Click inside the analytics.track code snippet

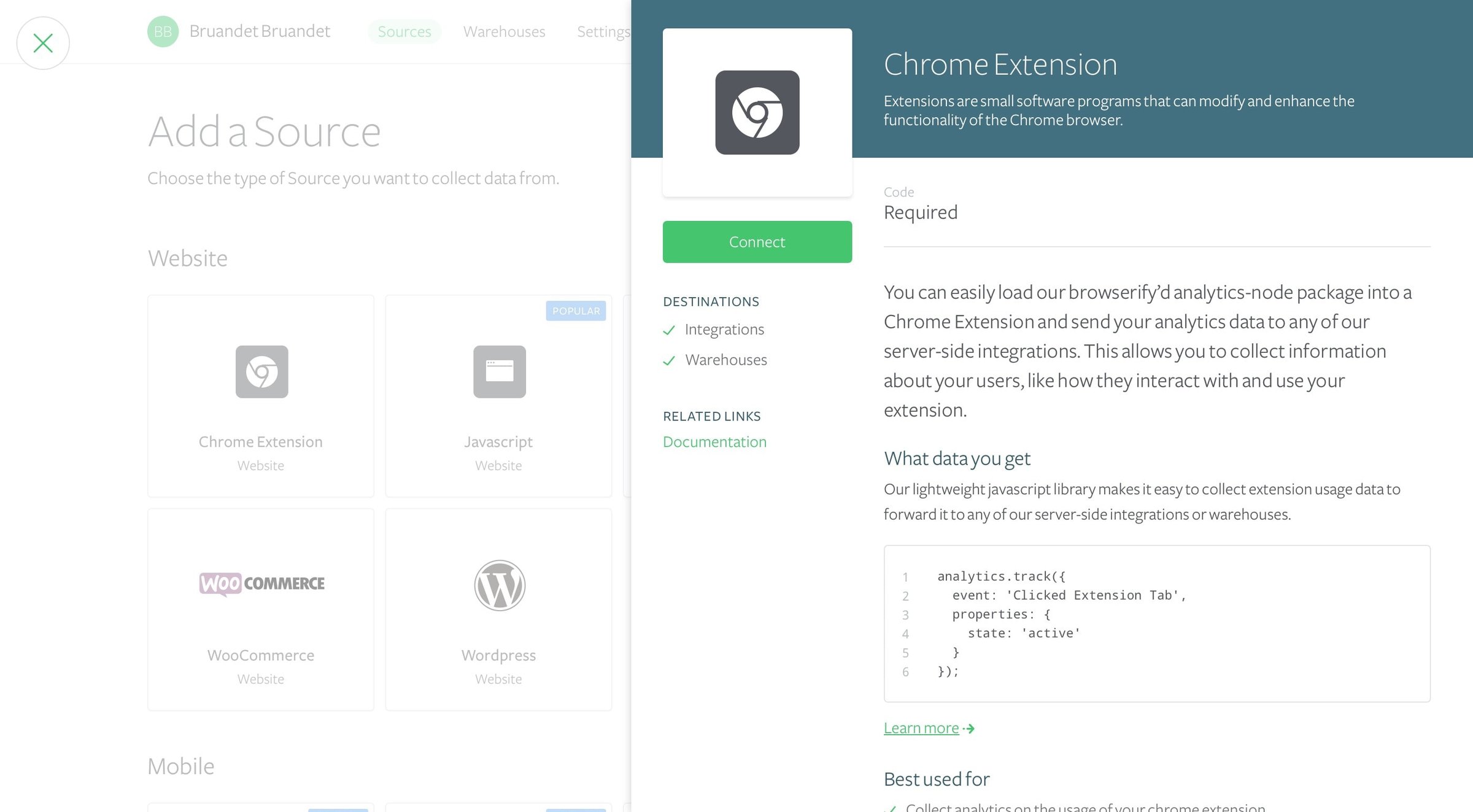tap(1156, 624)
